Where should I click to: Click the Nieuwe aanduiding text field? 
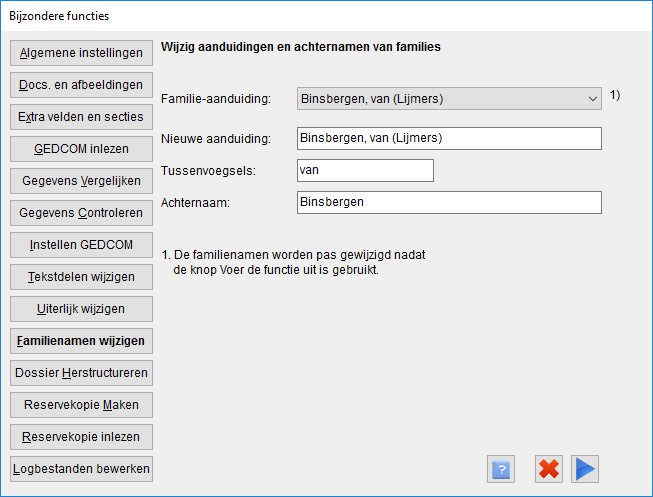tap(449, 138)
